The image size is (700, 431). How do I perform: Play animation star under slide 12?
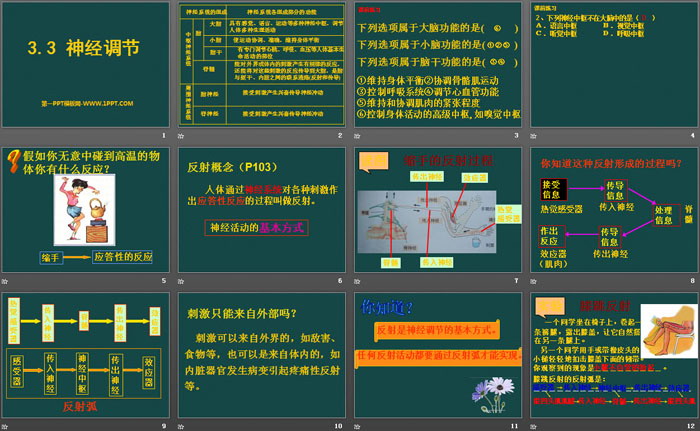[533, 427]
